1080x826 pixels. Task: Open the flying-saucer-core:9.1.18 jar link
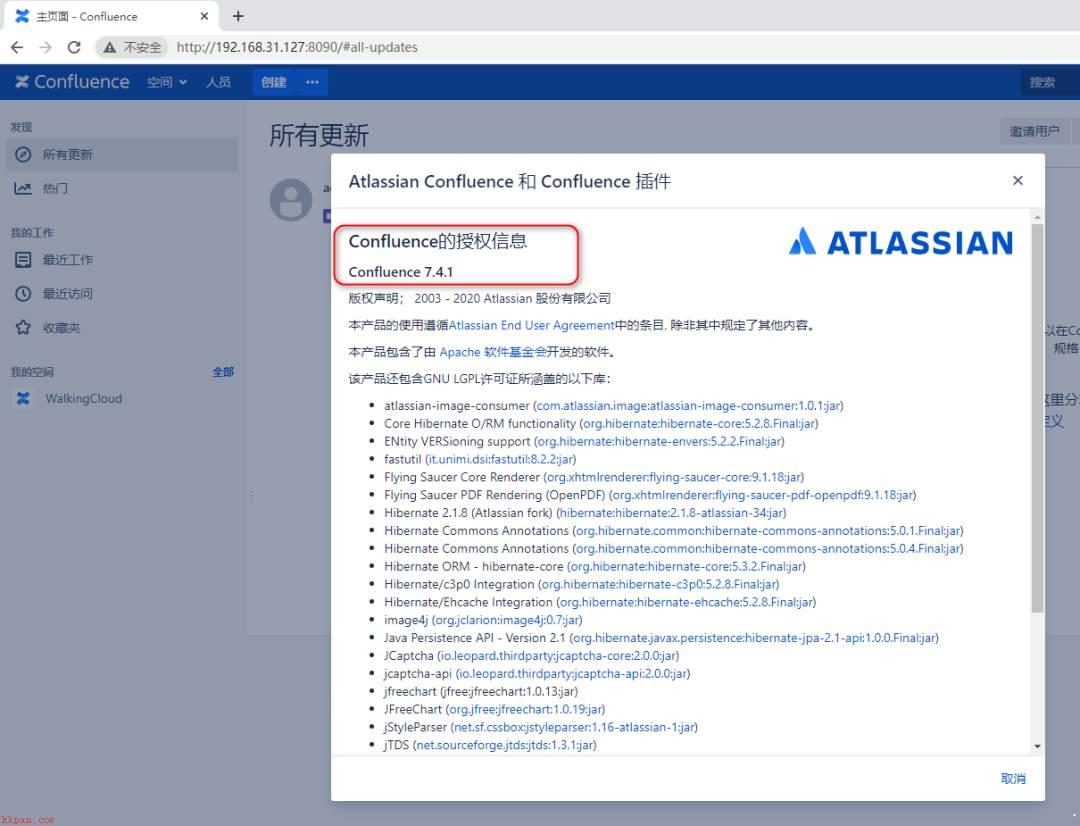pyautogui.click(x=674, y=477)
